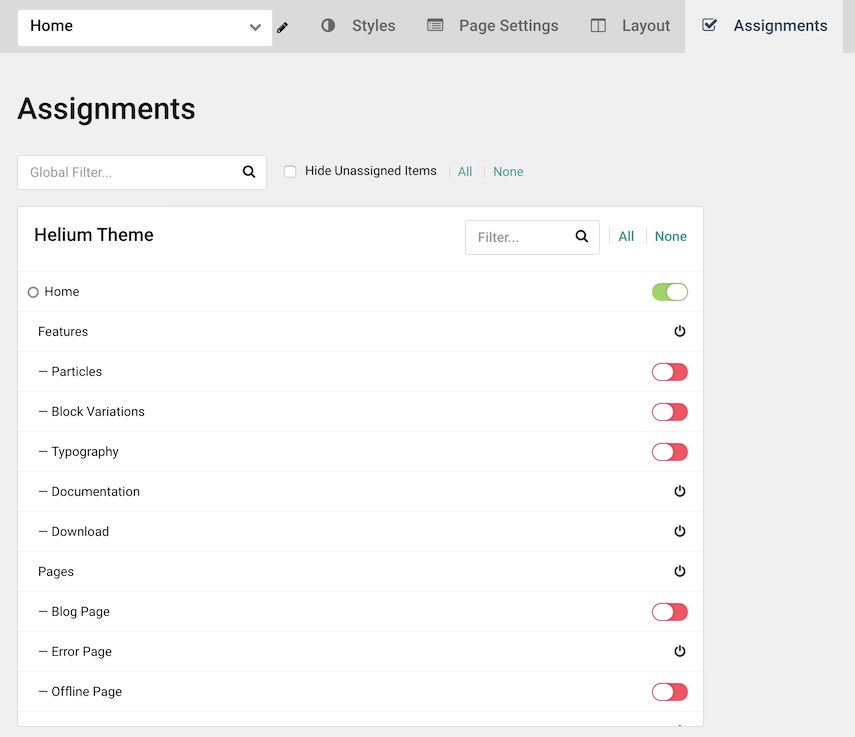The width and height of the screenshot is (855, 737).
Task: Go to the Layout tab
Action: [630, 26]
